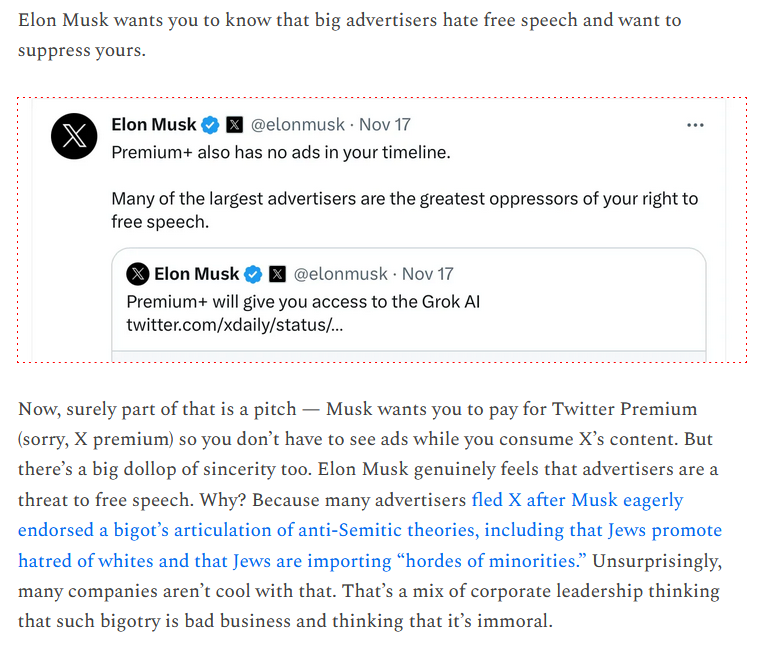Click X affiliate badge beside main tweet name
Screen dimensions: 763x646
coord(234,125)
